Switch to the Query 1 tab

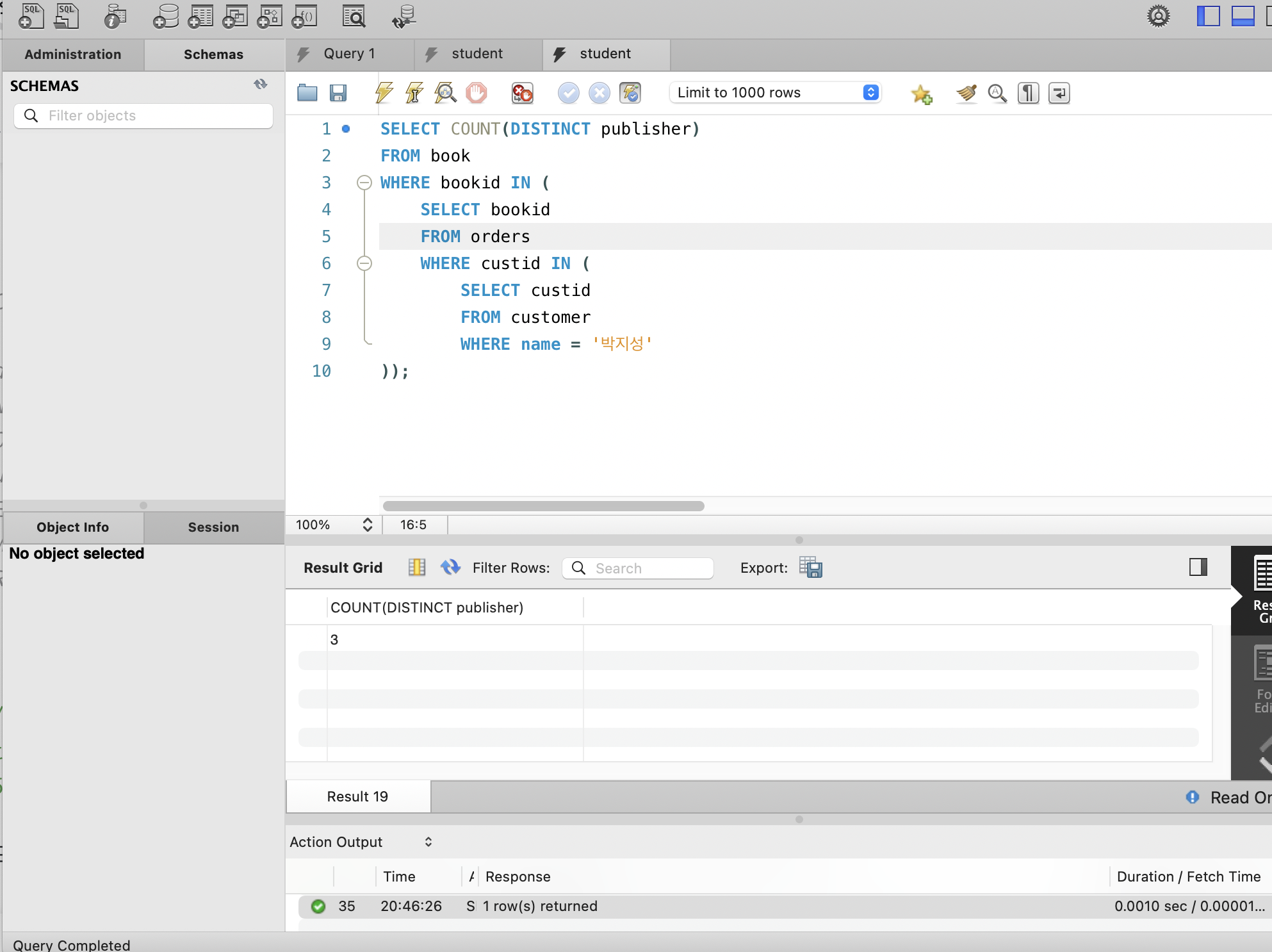tap(349, 54)
